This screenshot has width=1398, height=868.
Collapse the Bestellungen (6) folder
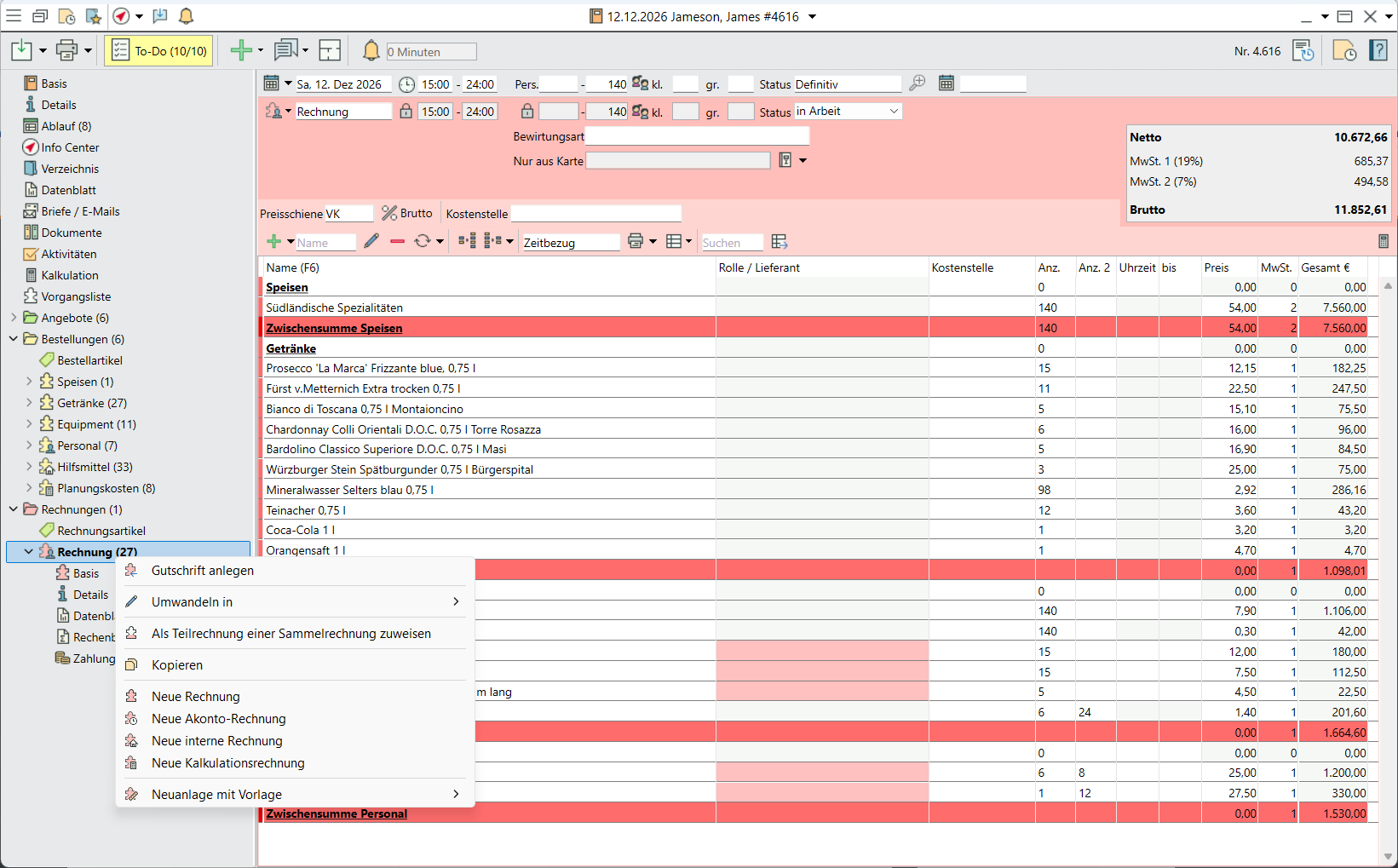14,339
